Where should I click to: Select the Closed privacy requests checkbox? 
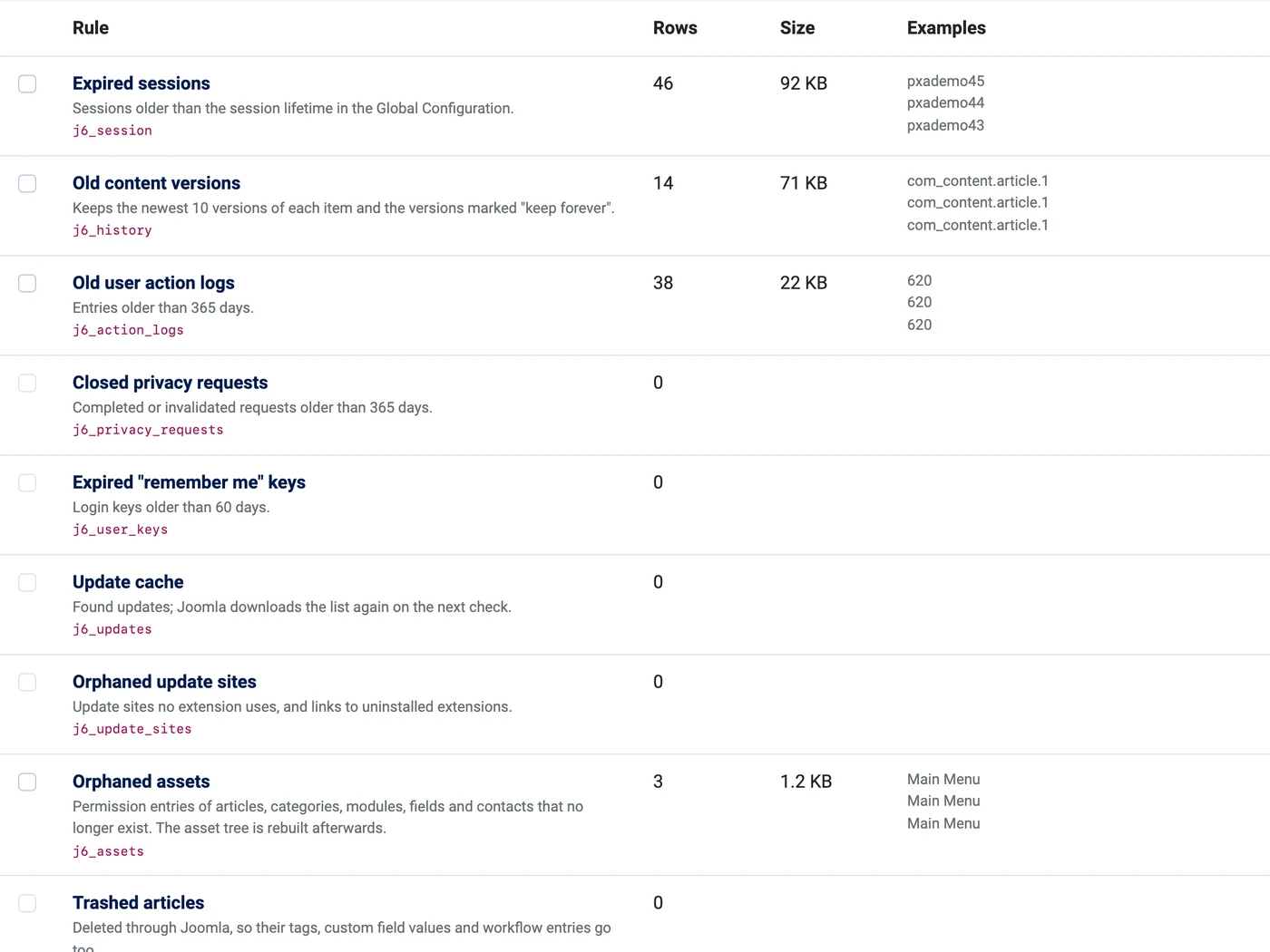(x=27, y=383)
